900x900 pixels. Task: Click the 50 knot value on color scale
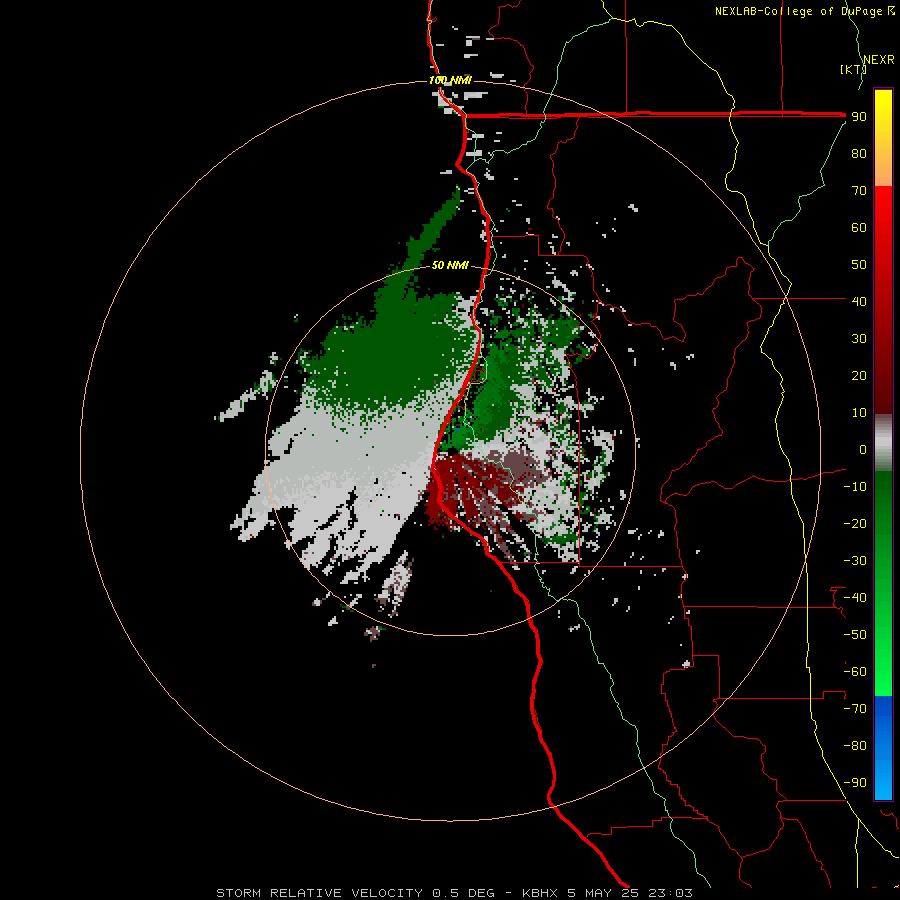click(x=859, y=265)
